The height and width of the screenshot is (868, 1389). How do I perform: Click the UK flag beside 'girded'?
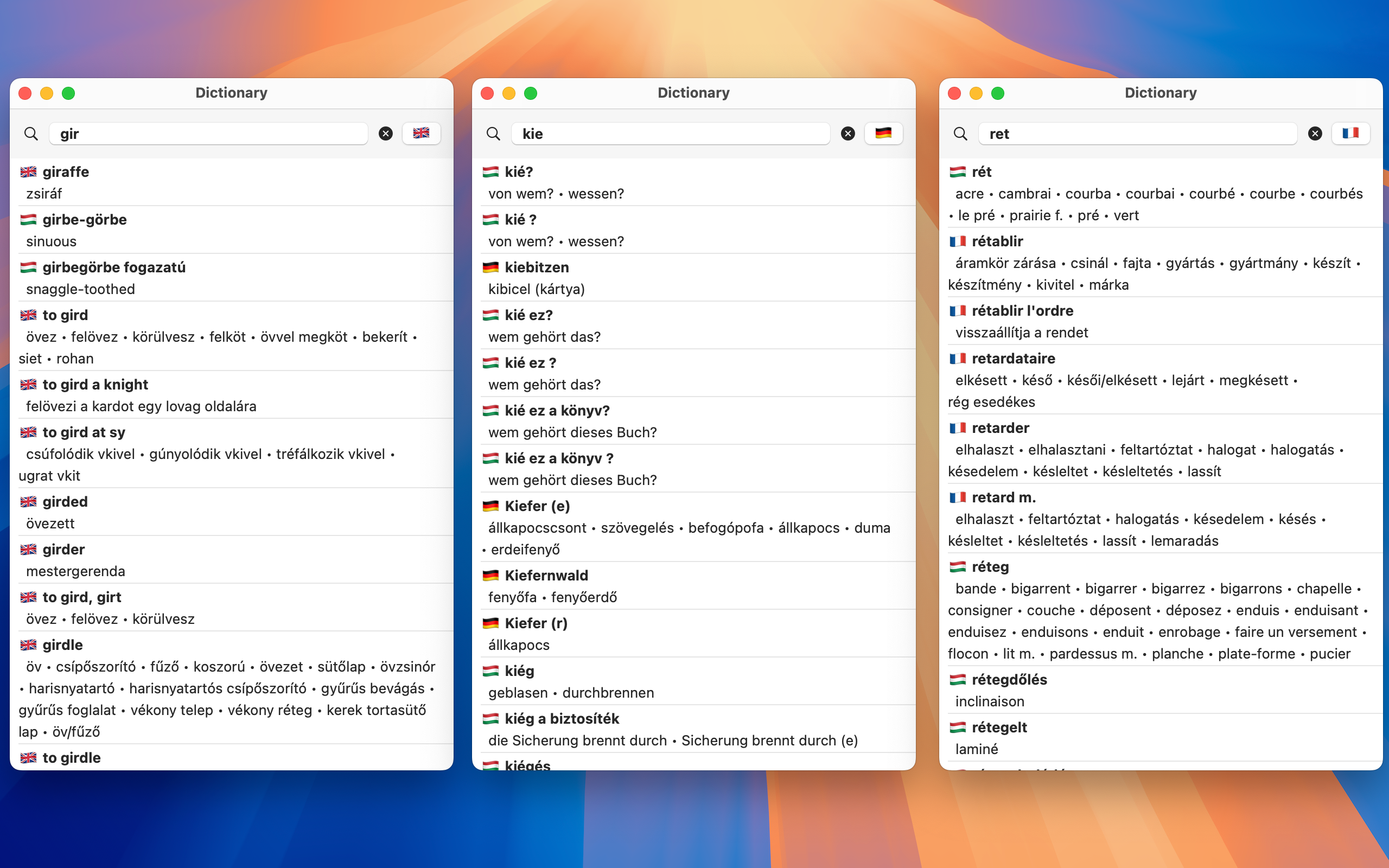[28, 502]
